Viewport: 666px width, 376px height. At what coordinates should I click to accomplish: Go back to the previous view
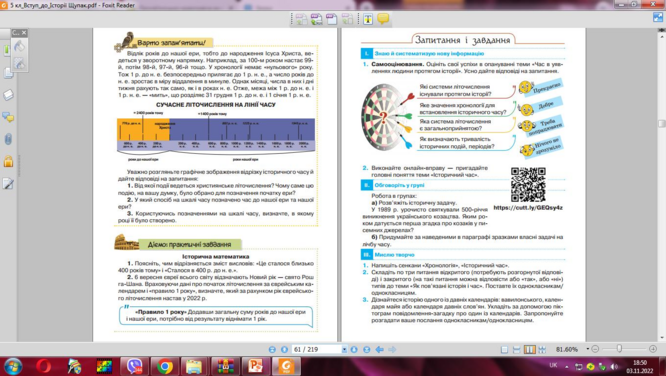[x=379, y=349]
